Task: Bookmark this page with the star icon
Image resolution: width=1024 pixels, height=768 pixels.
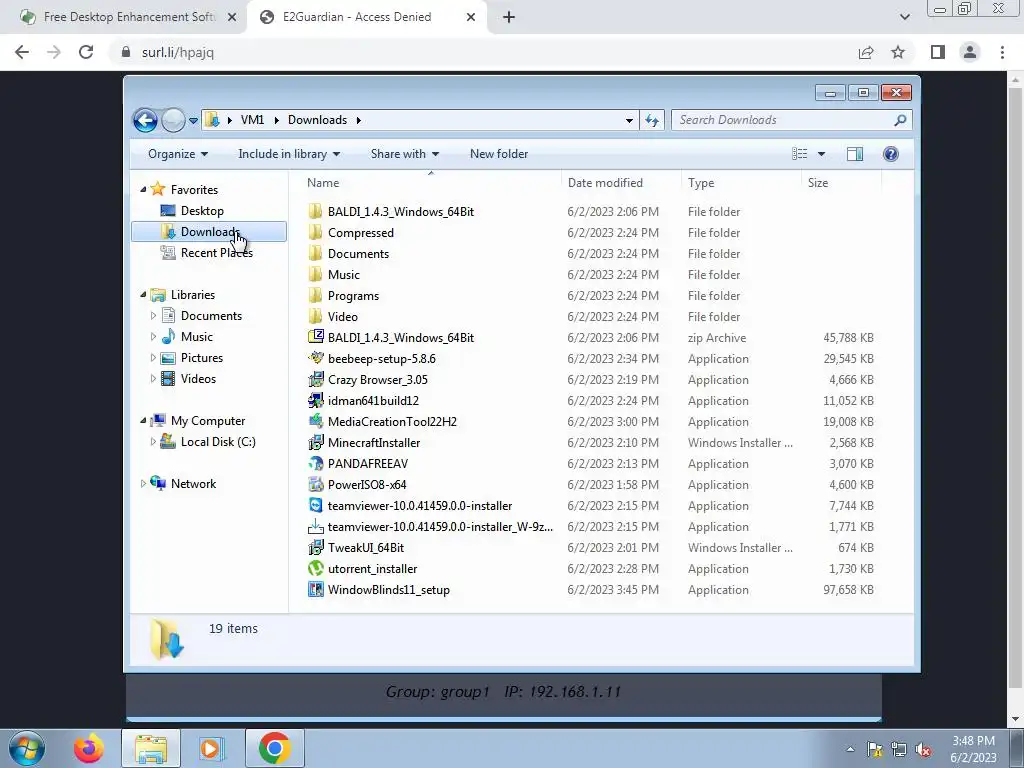Action: click(x=898, y=52)
